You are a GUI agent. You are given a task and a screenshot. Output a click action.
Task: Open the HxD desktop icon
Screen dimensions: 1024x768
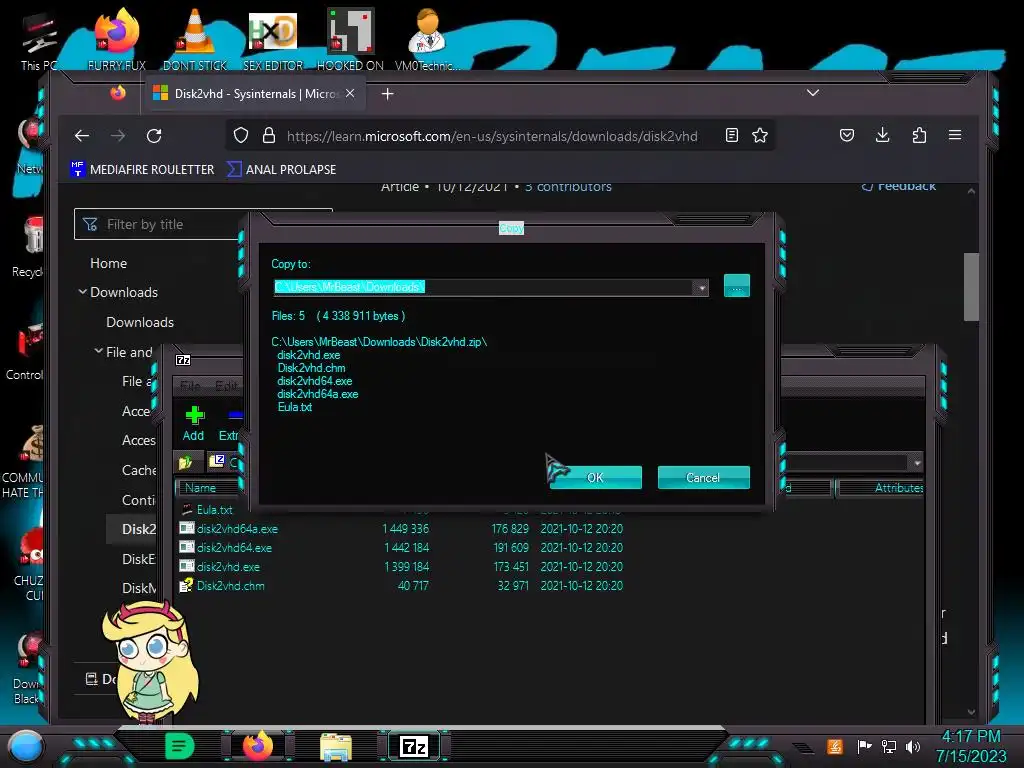point(273,39)
